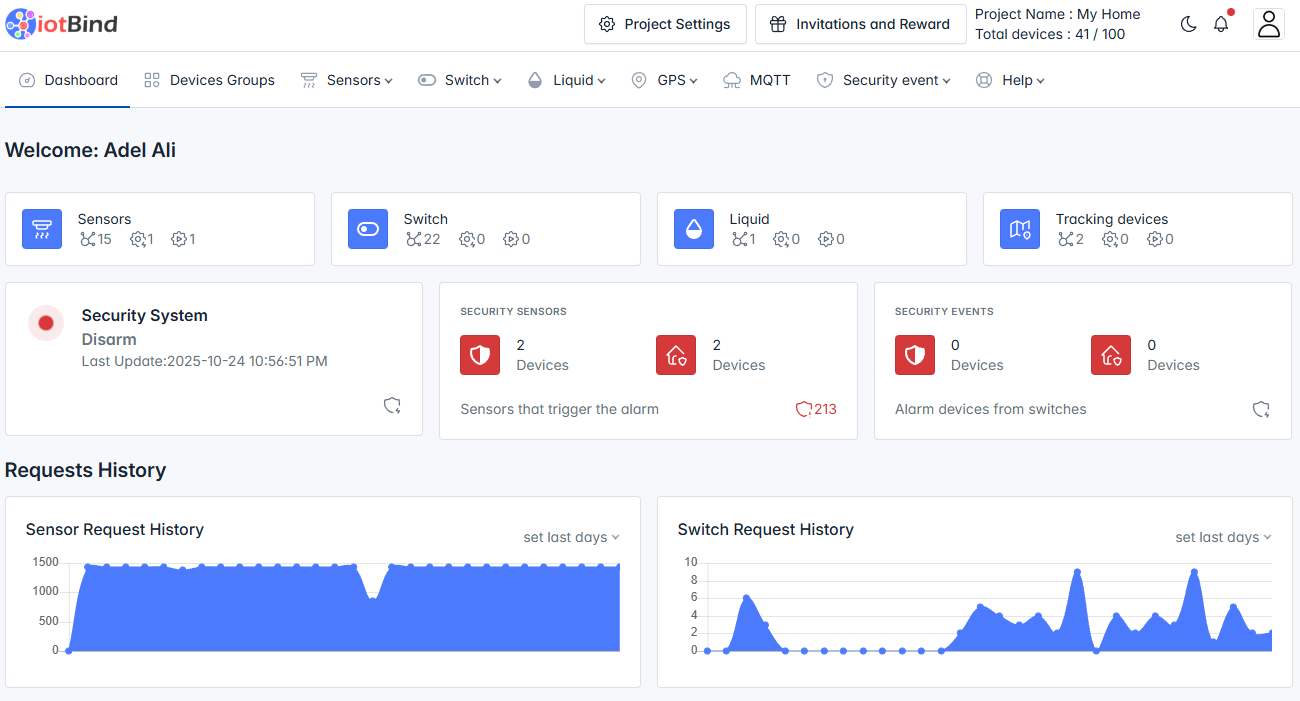
Task: Click the Invitations and Reward button
Action: [860, 24]
